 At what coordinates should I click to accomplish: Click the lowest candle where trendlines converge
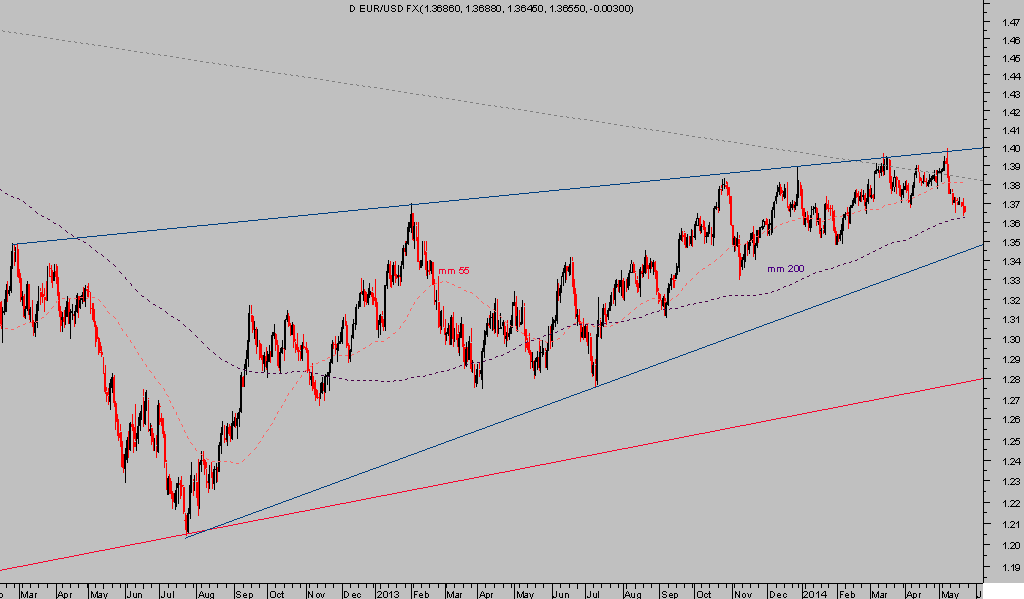187,527
